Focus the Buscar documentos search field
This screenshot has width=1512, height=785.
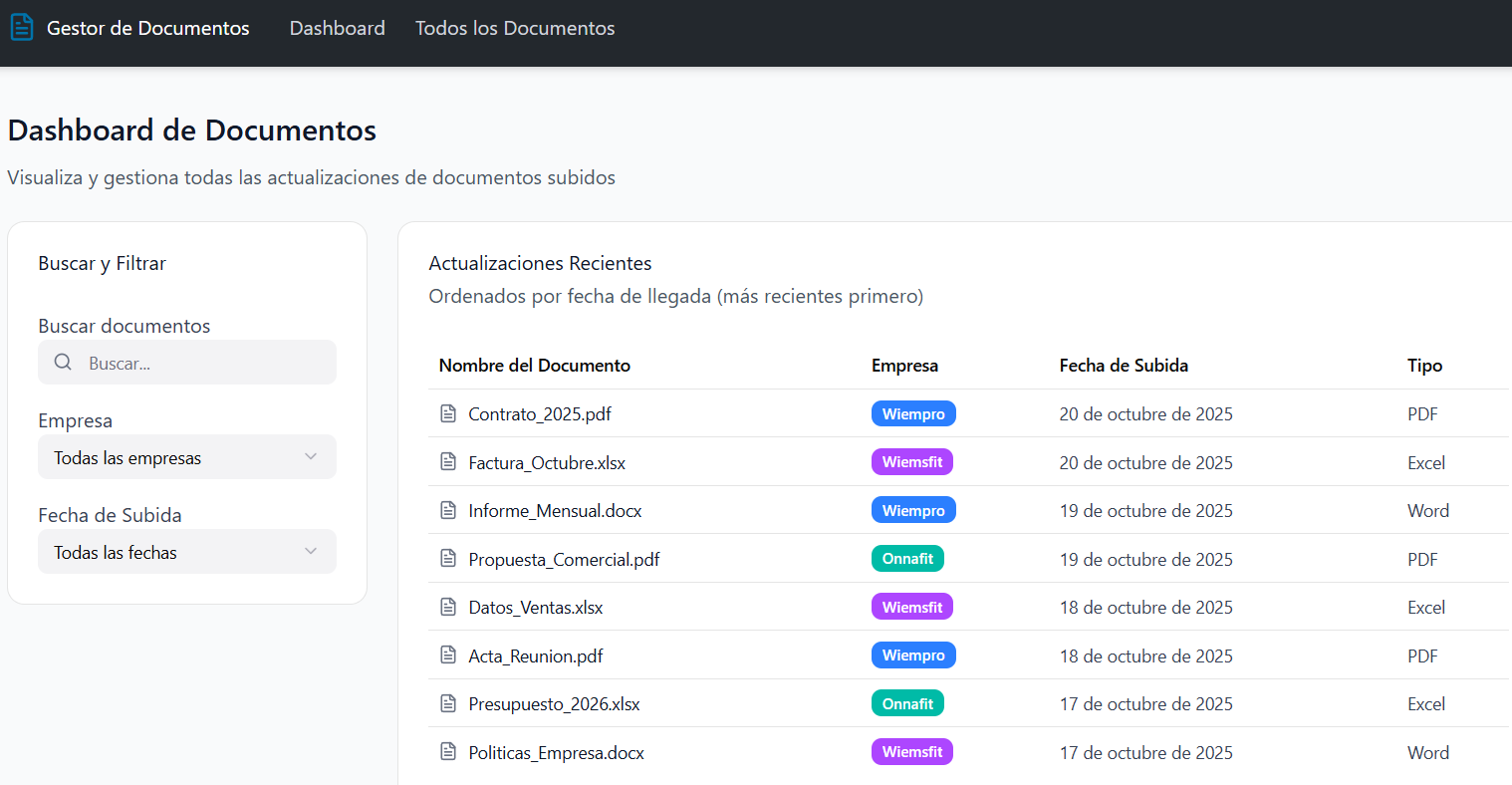[204, 363]
